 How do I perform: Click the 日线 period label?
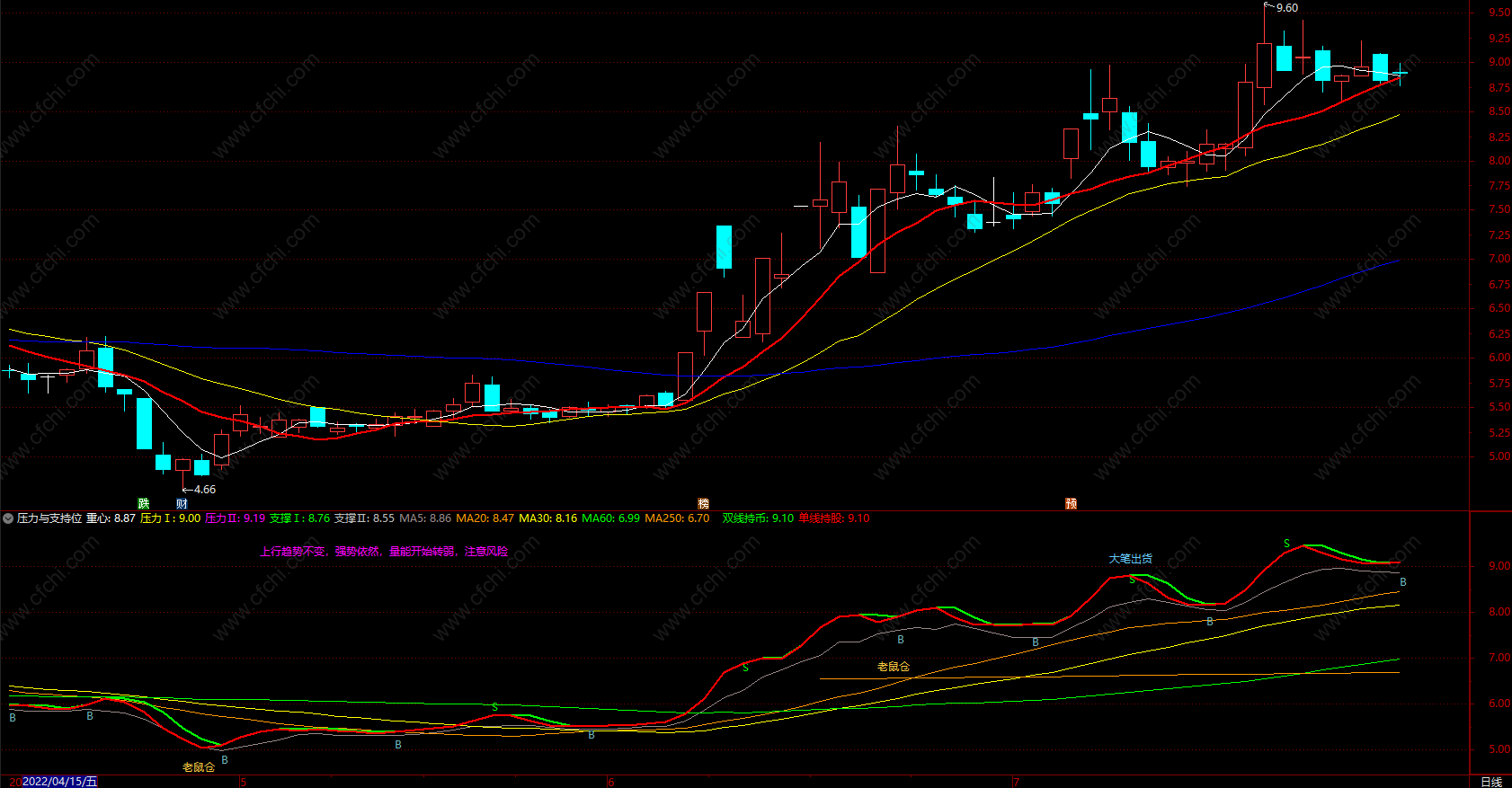point(1491,782)
